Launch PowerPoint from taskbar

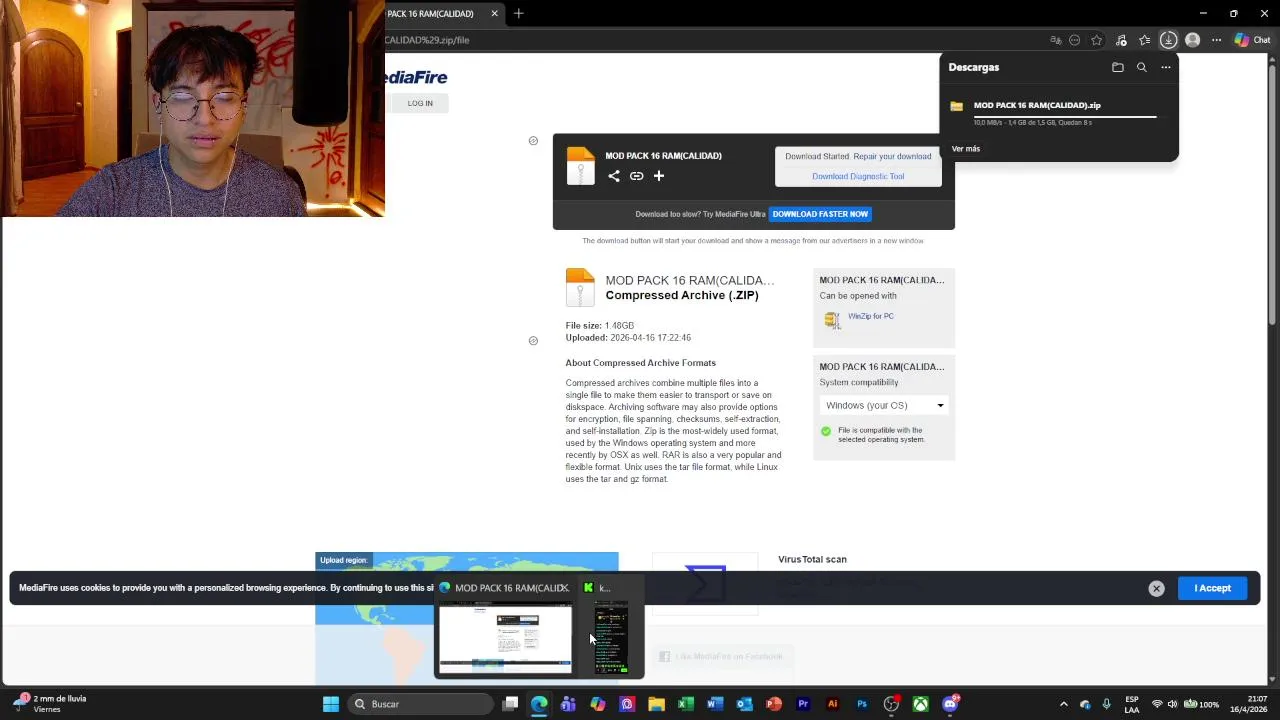pyautogui.click(x=773, y=704)
